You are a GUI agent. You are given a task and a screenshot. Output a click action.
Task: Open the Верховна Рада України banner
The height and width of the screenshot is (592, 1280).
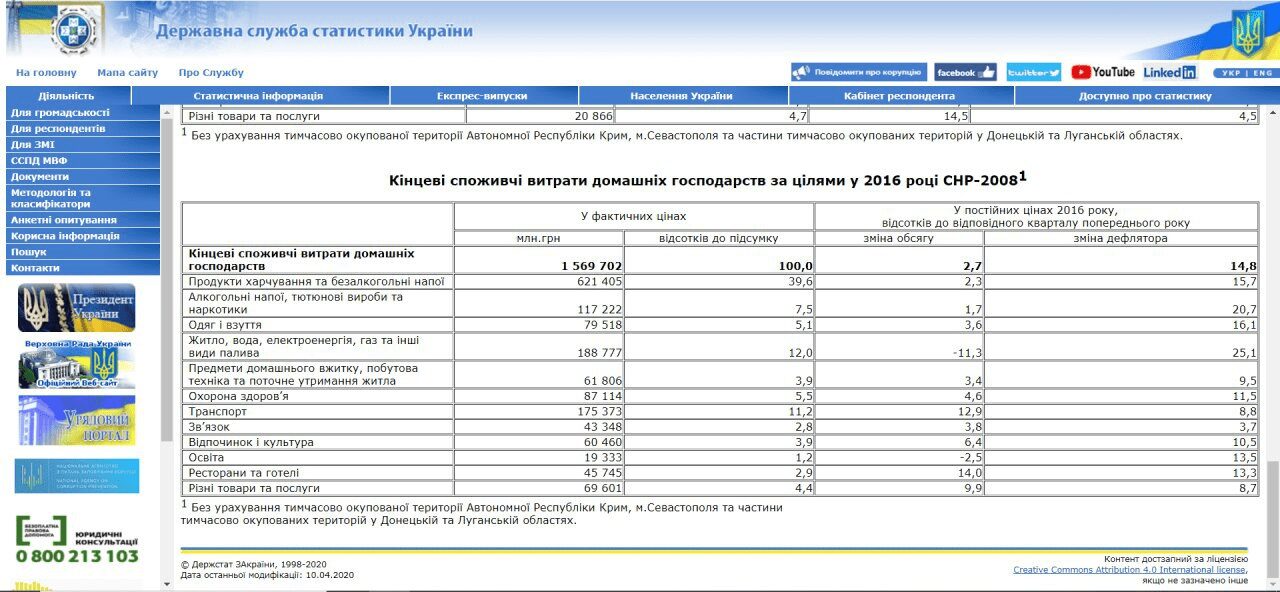tap(77, 364)
